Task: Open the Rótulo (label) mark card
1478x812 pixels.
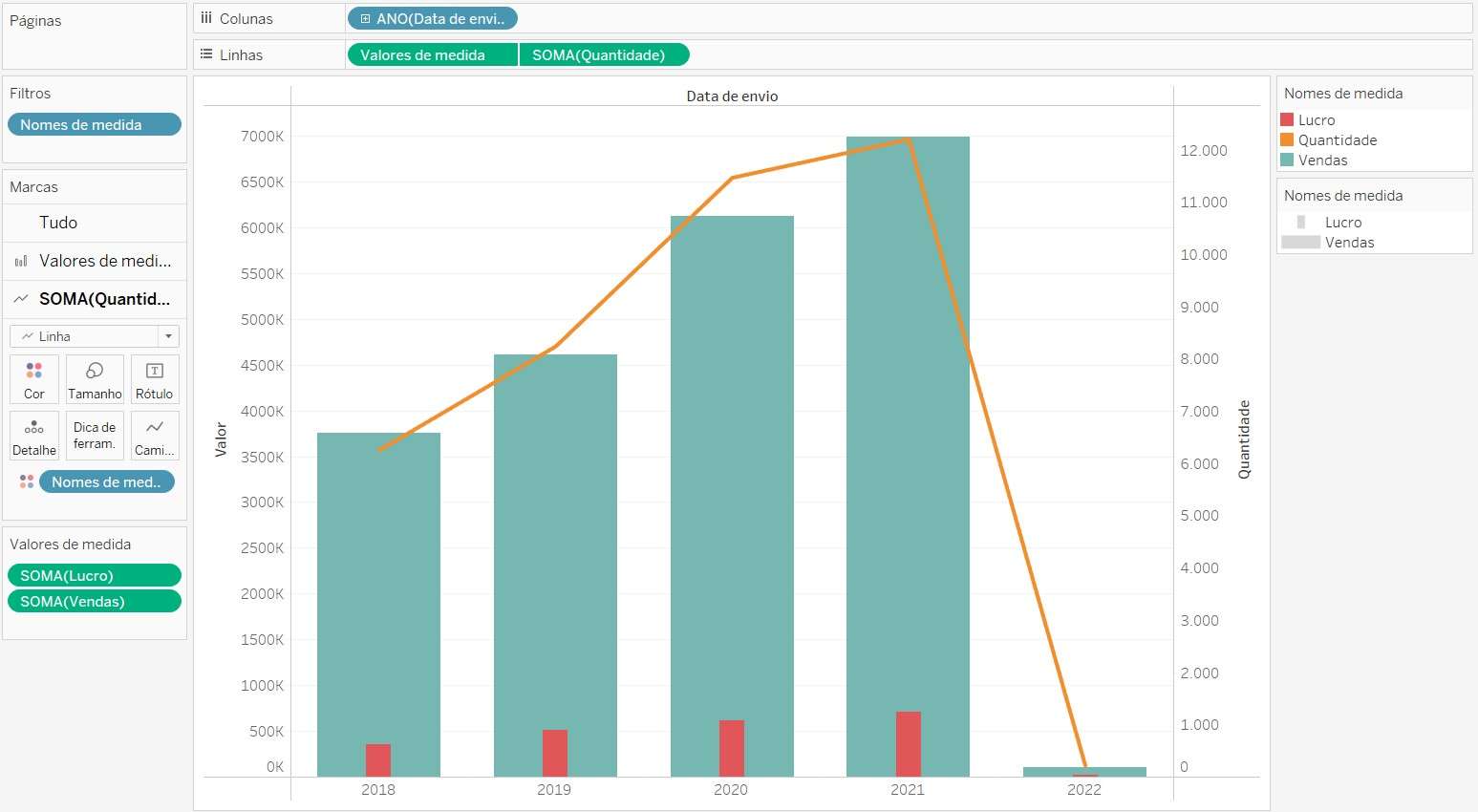Action: pyautogui.click(x=155, y=379)
